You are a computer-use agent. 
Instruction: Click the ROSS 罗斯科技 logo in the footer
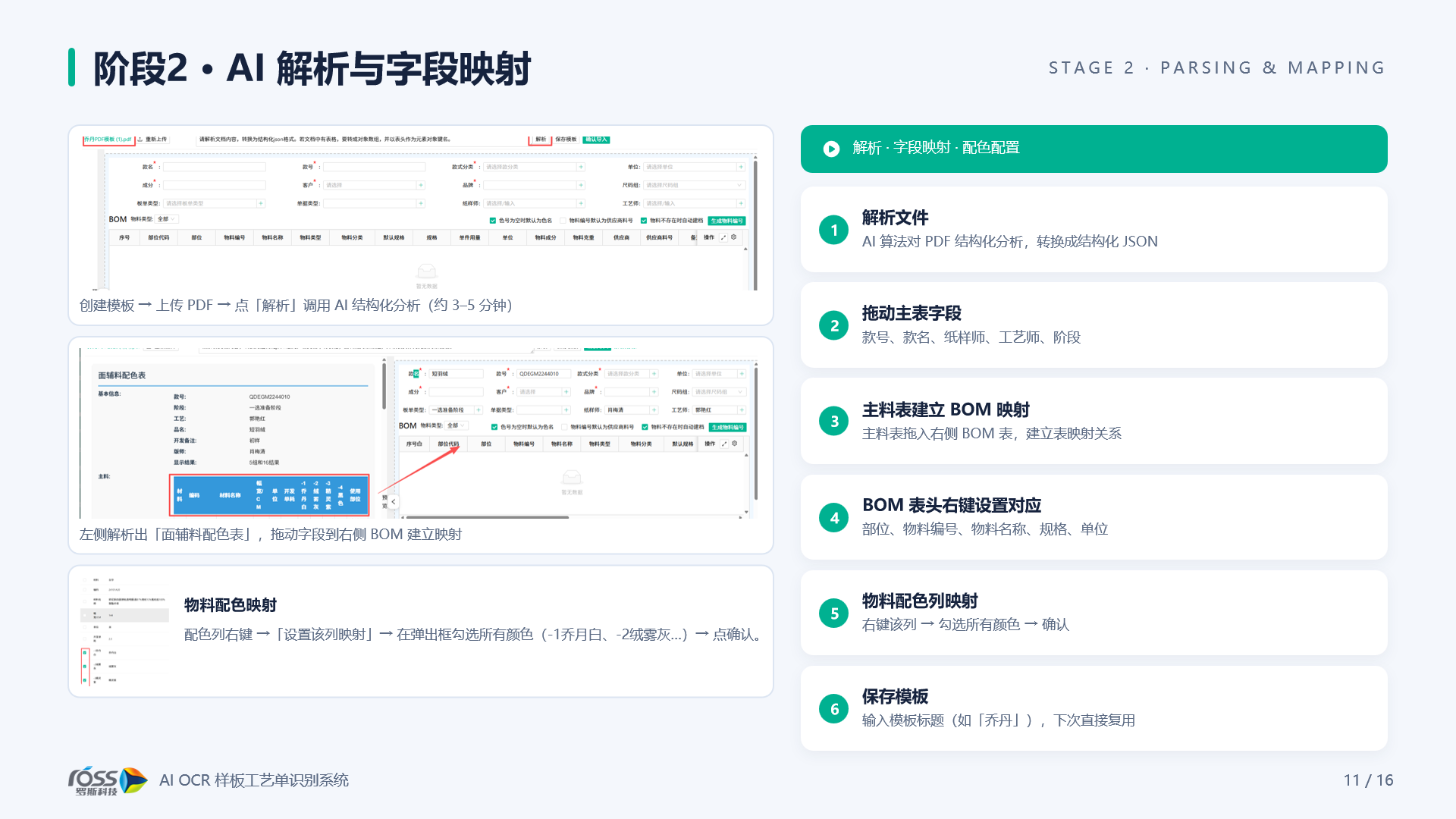pyautogui.click(x=108, y=780)
